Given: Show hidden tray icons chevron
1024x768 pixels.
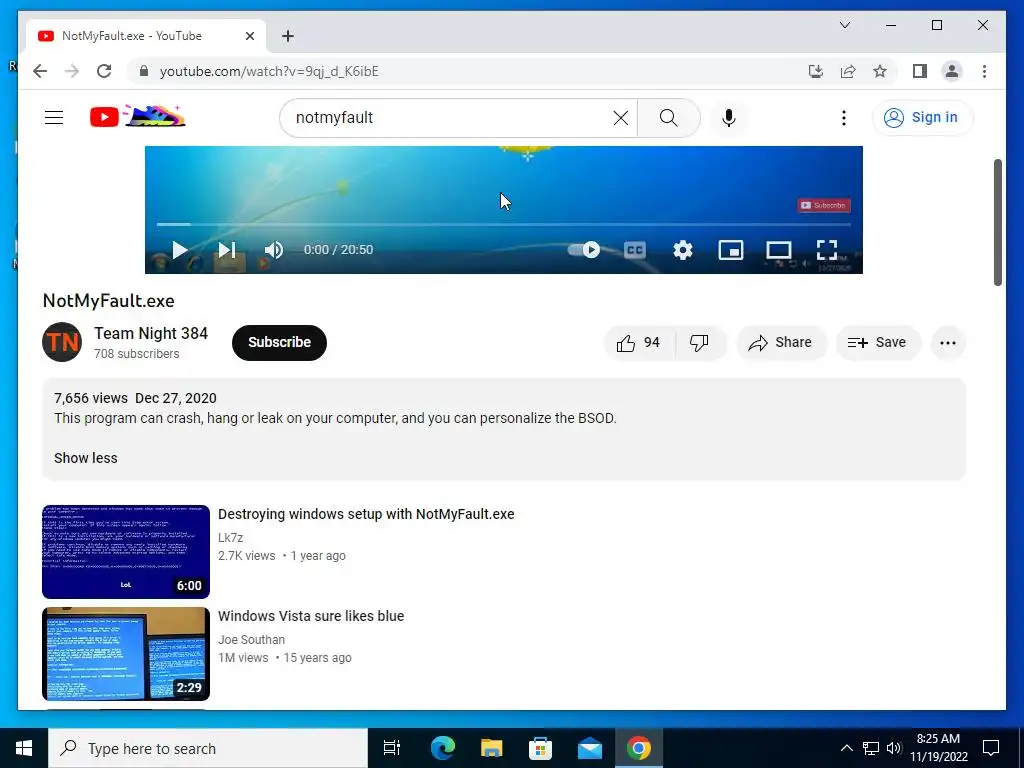Looking at the screenshot, I should [x=846, y=748].
